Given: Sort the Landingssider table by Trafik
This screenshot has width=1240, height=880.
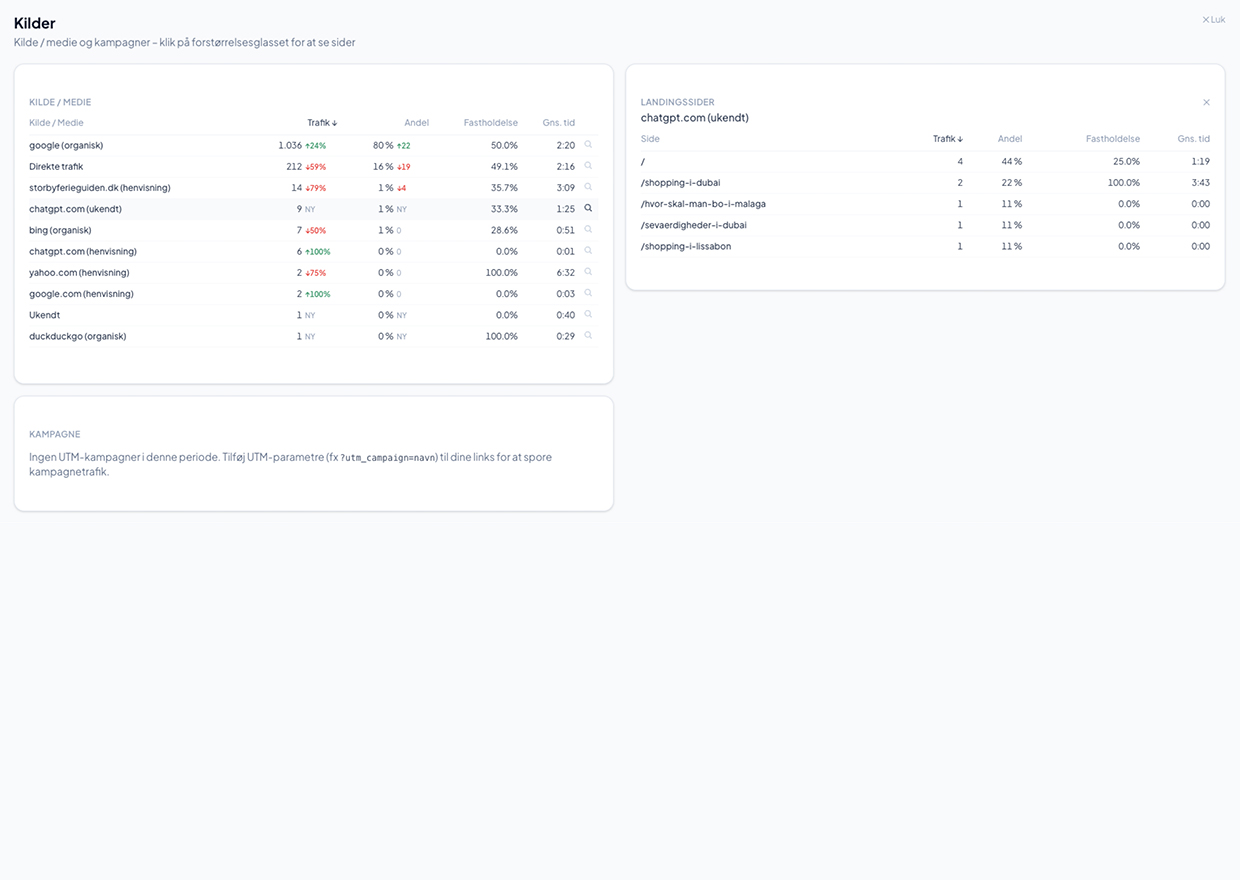Looking at the screenshot, I should [948, 138].
